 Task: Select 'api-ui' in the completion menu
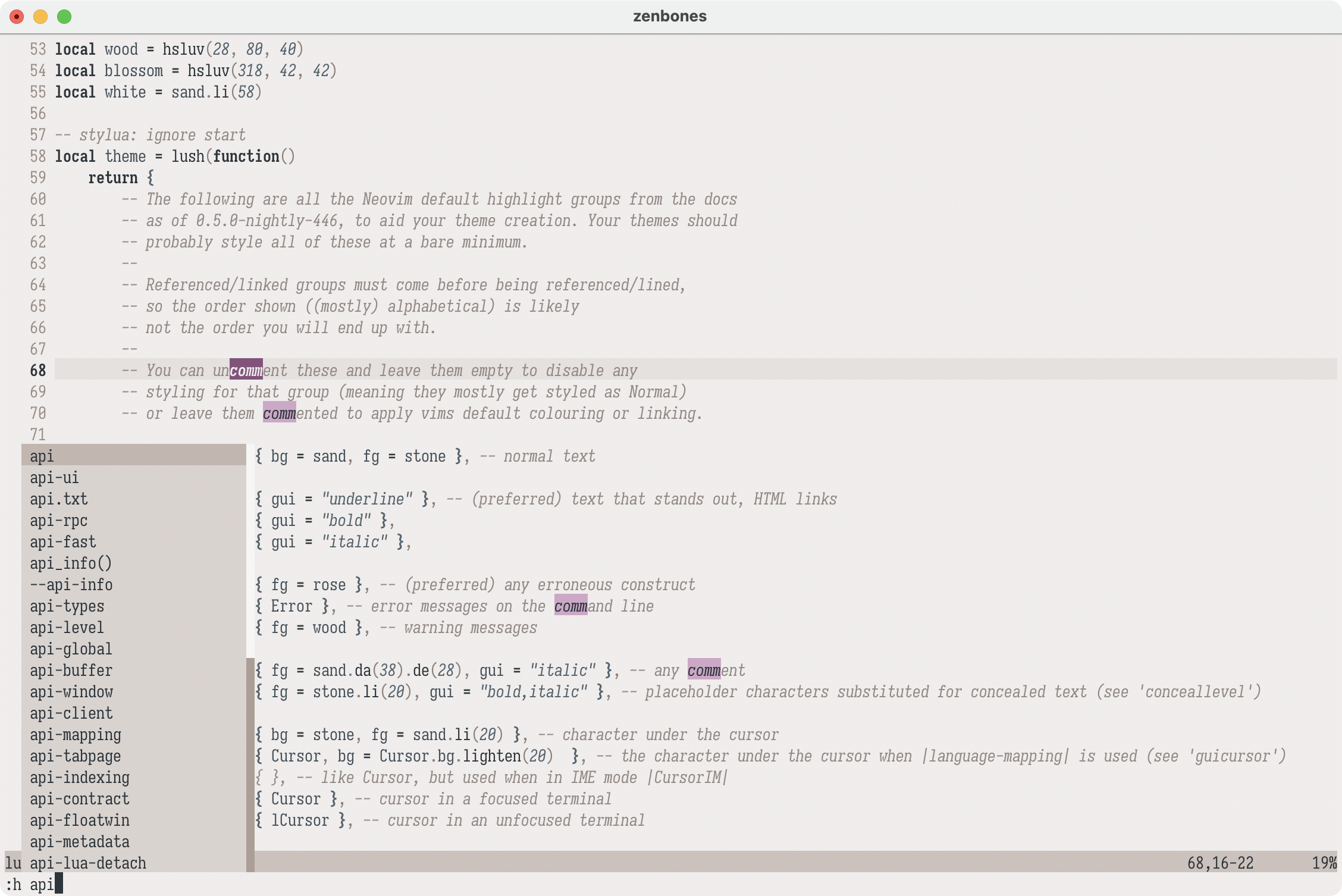[55, 478]
